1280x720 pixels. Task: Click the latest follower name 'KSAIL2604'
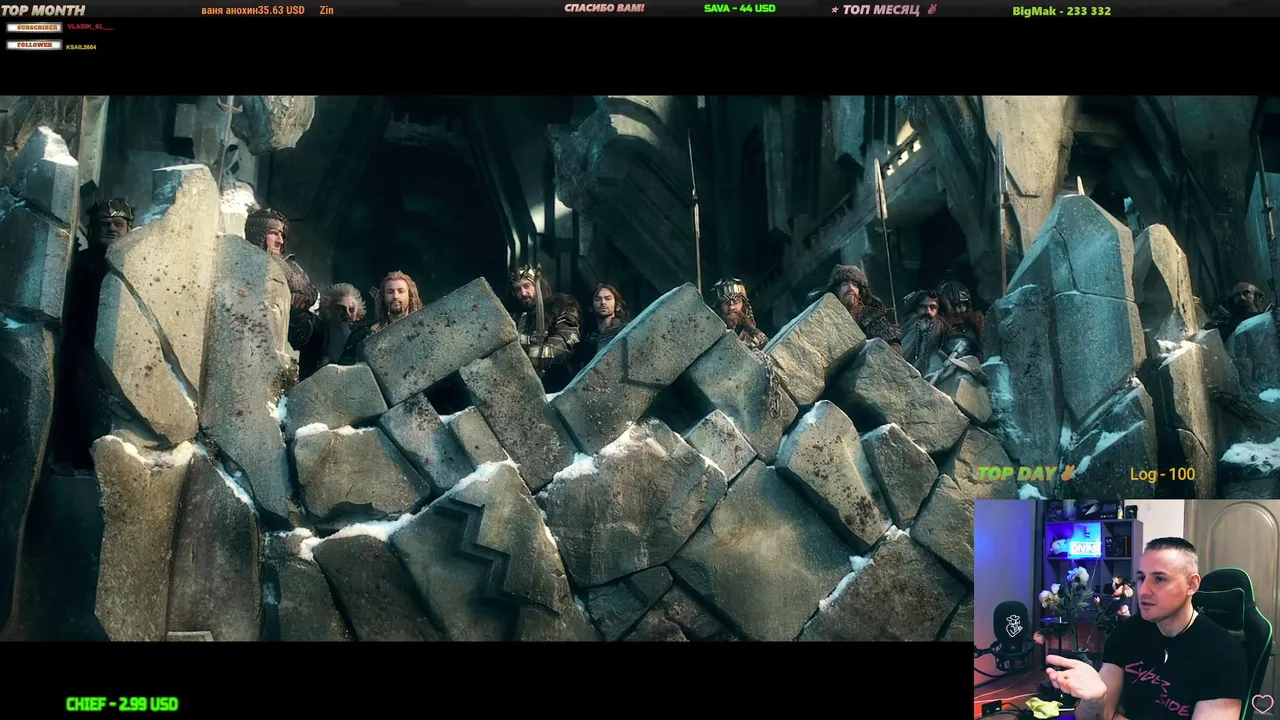coord(81,47)
